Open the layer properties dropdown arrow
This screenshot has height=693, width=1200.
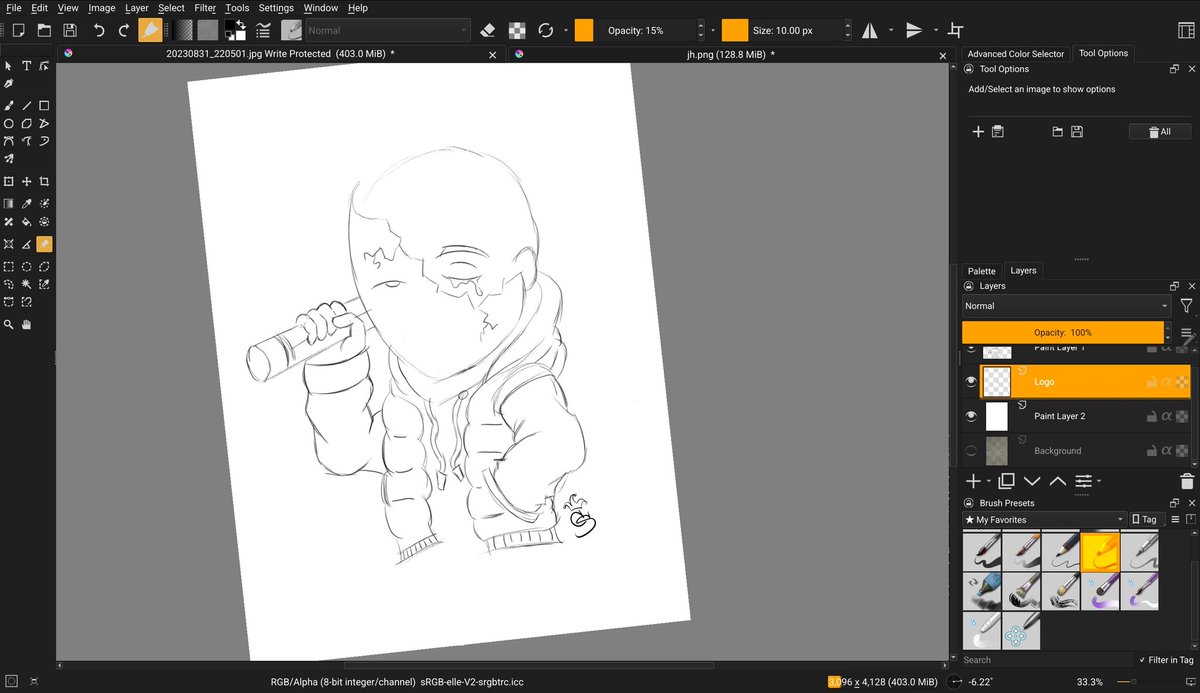click(x=1099, y=482)
